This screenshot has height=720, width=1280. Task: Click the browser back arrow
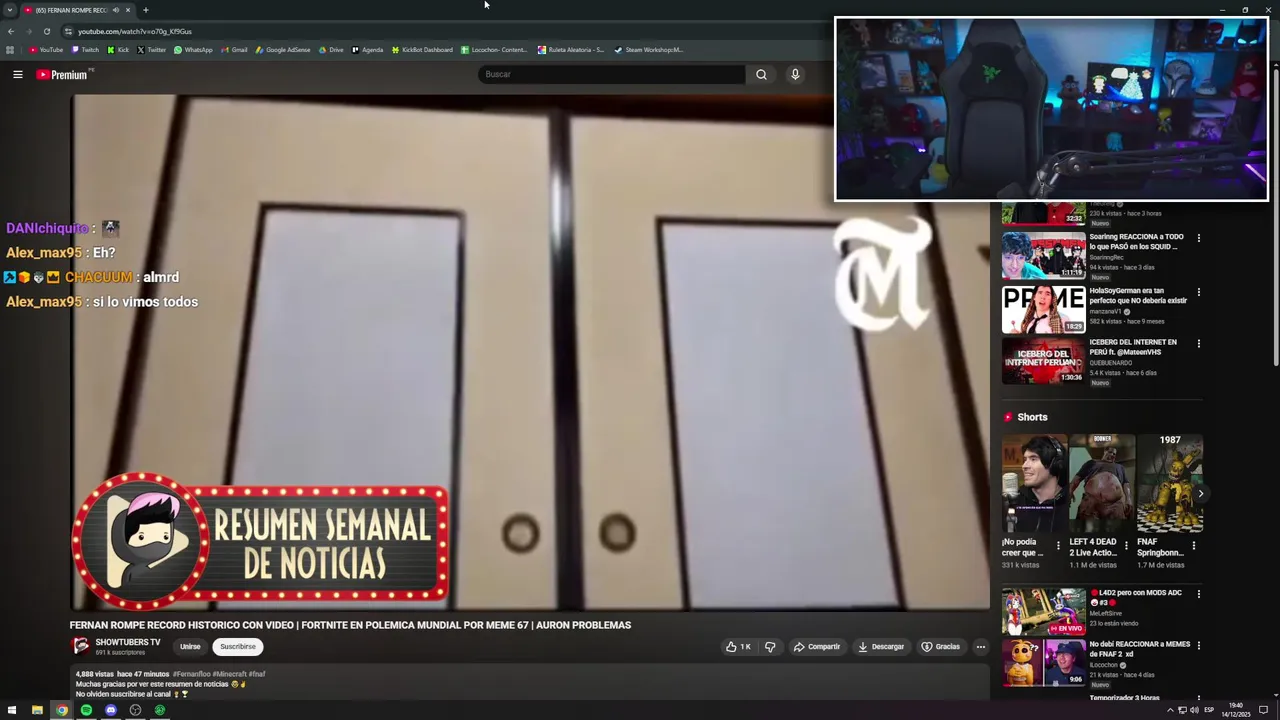point(11,31)
